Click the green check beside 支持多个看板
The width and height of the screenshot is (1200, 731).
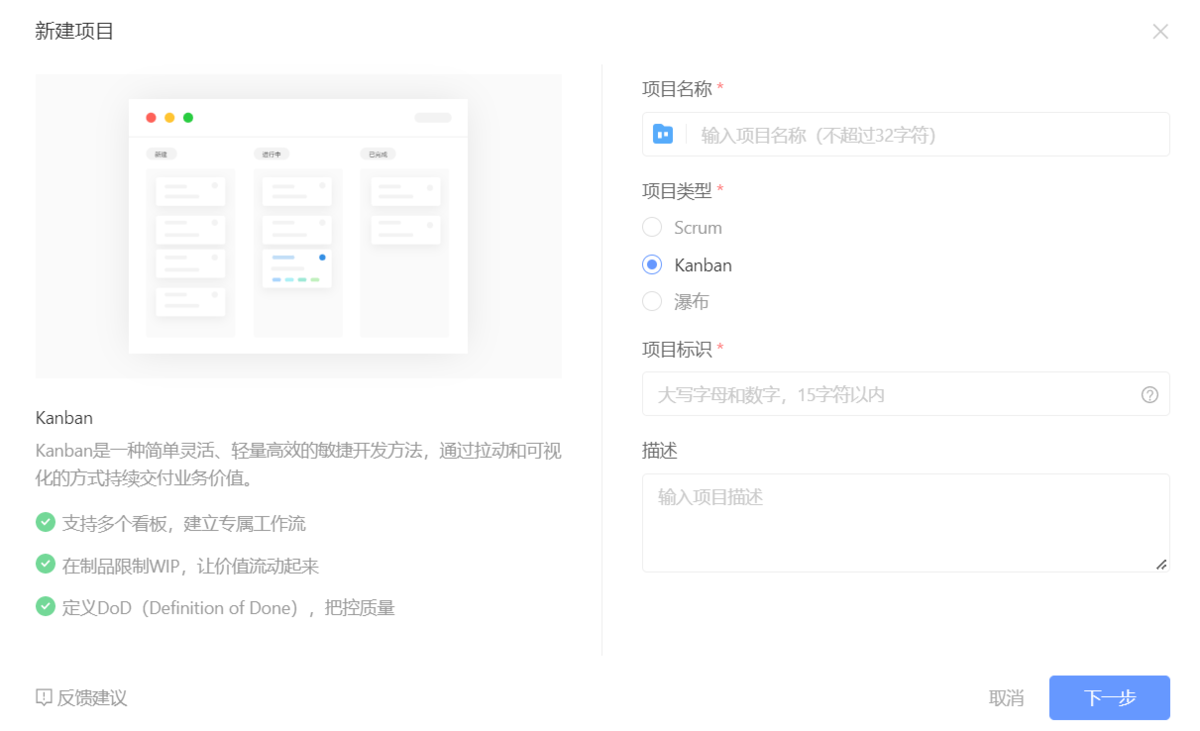click(45, 522)
